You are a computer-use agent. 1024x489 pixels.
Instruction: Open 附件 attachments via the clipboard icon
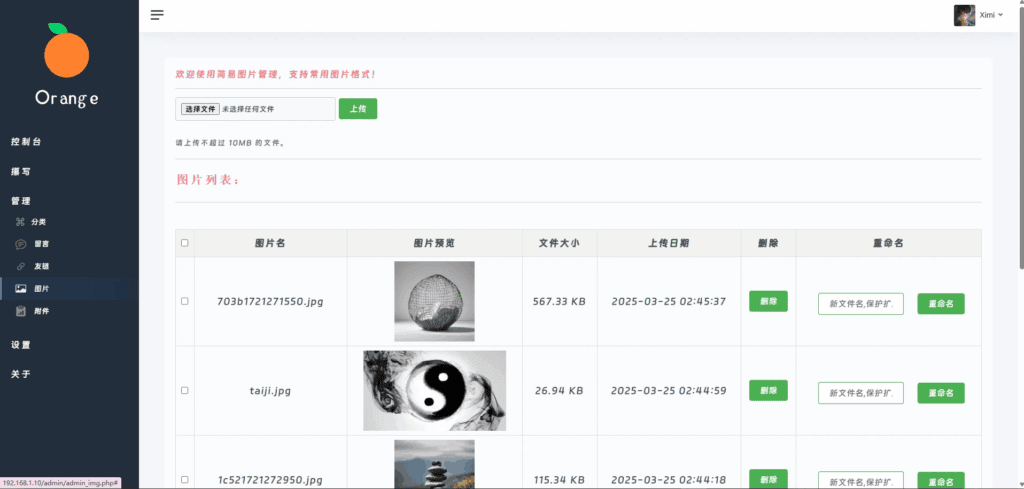[x=21, y=311]
